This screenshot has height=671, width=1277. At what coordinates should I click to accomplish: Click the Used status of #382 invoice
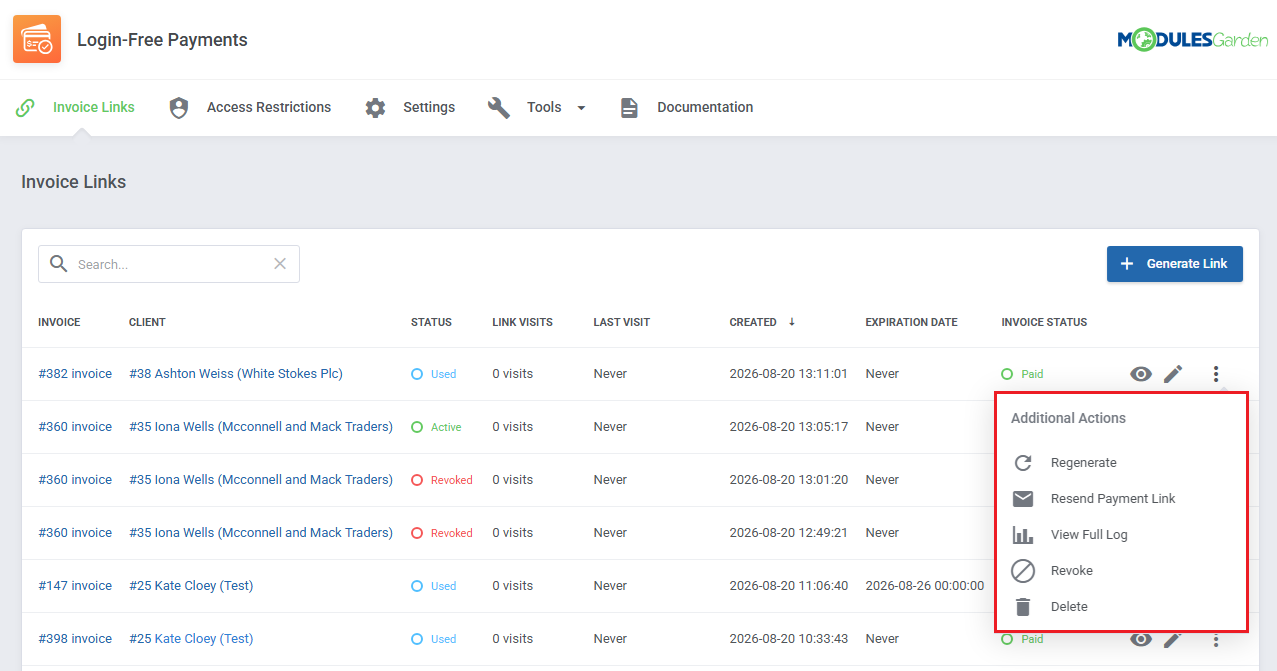tap(434, 374)
